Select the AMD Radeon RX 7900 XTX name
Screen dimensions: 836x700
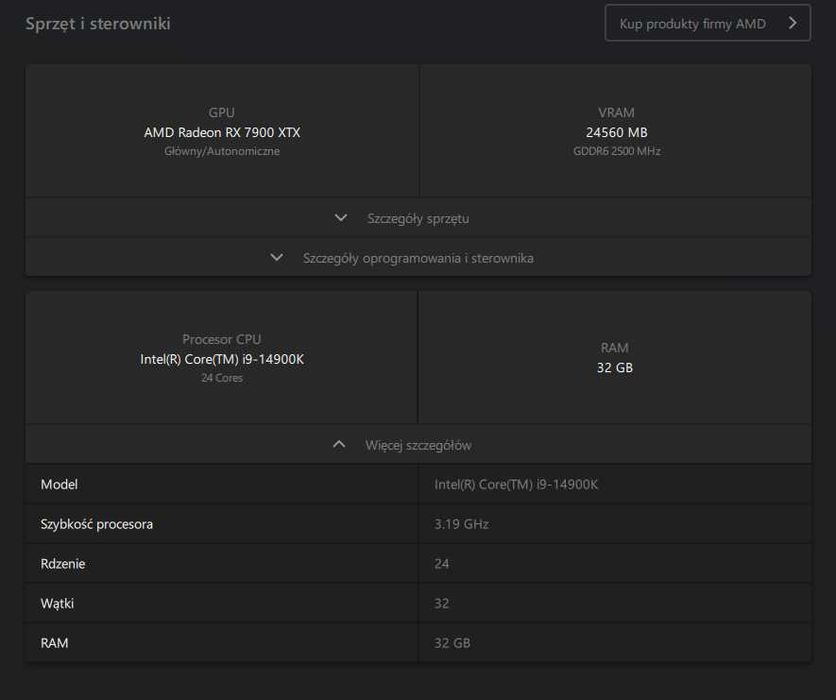coord(222,132)
